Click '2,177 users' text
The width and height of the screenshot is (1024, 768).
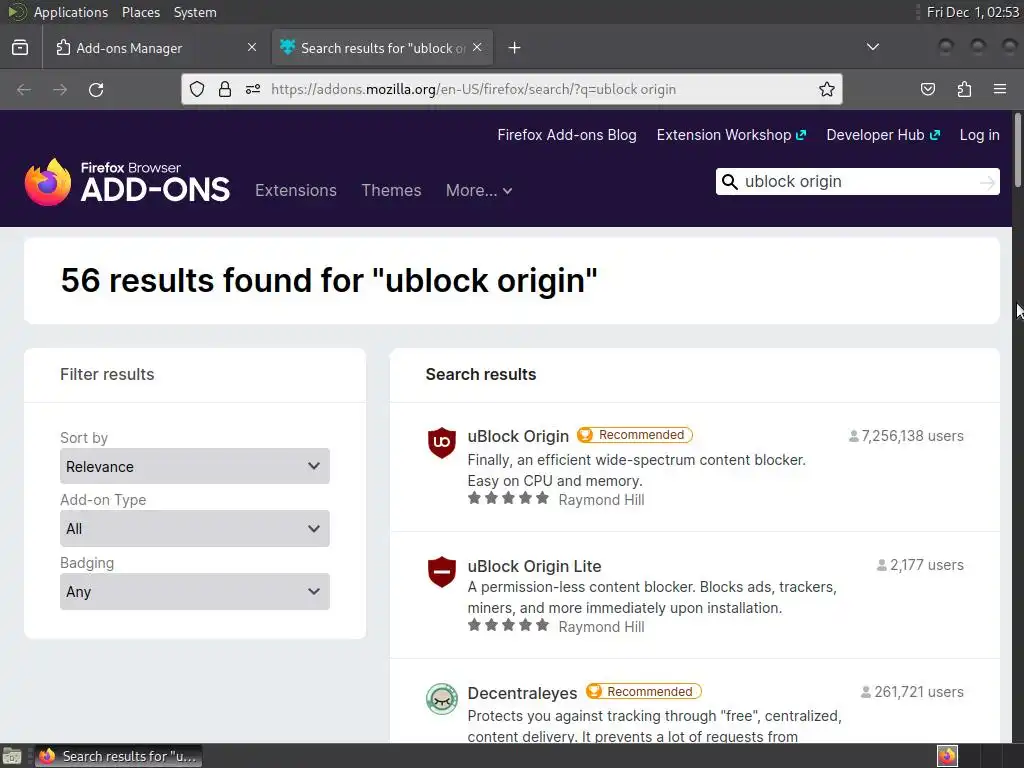pos(927,565)
